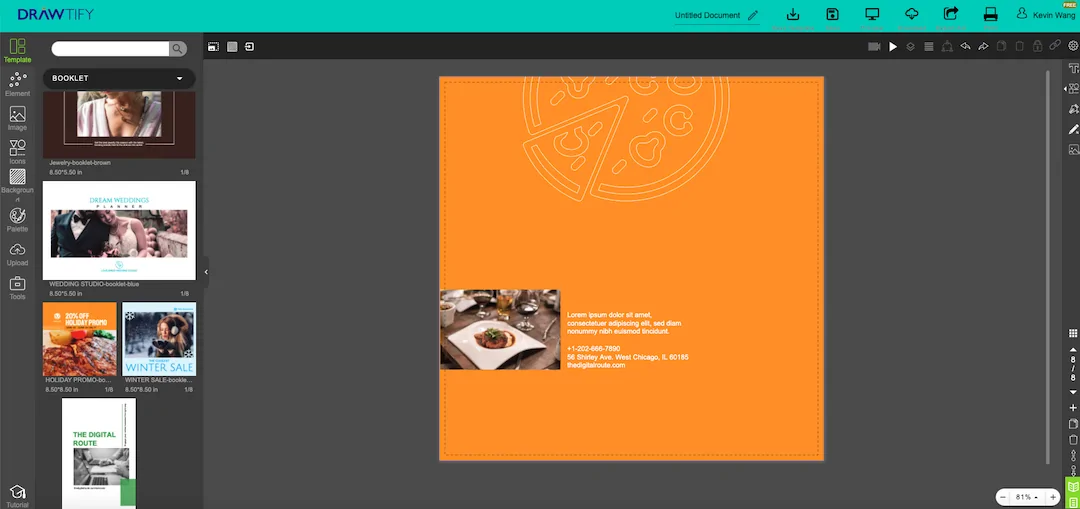Undo the last action
The width and height of the screenshot is (1080, 509).
tap(965, 47)
